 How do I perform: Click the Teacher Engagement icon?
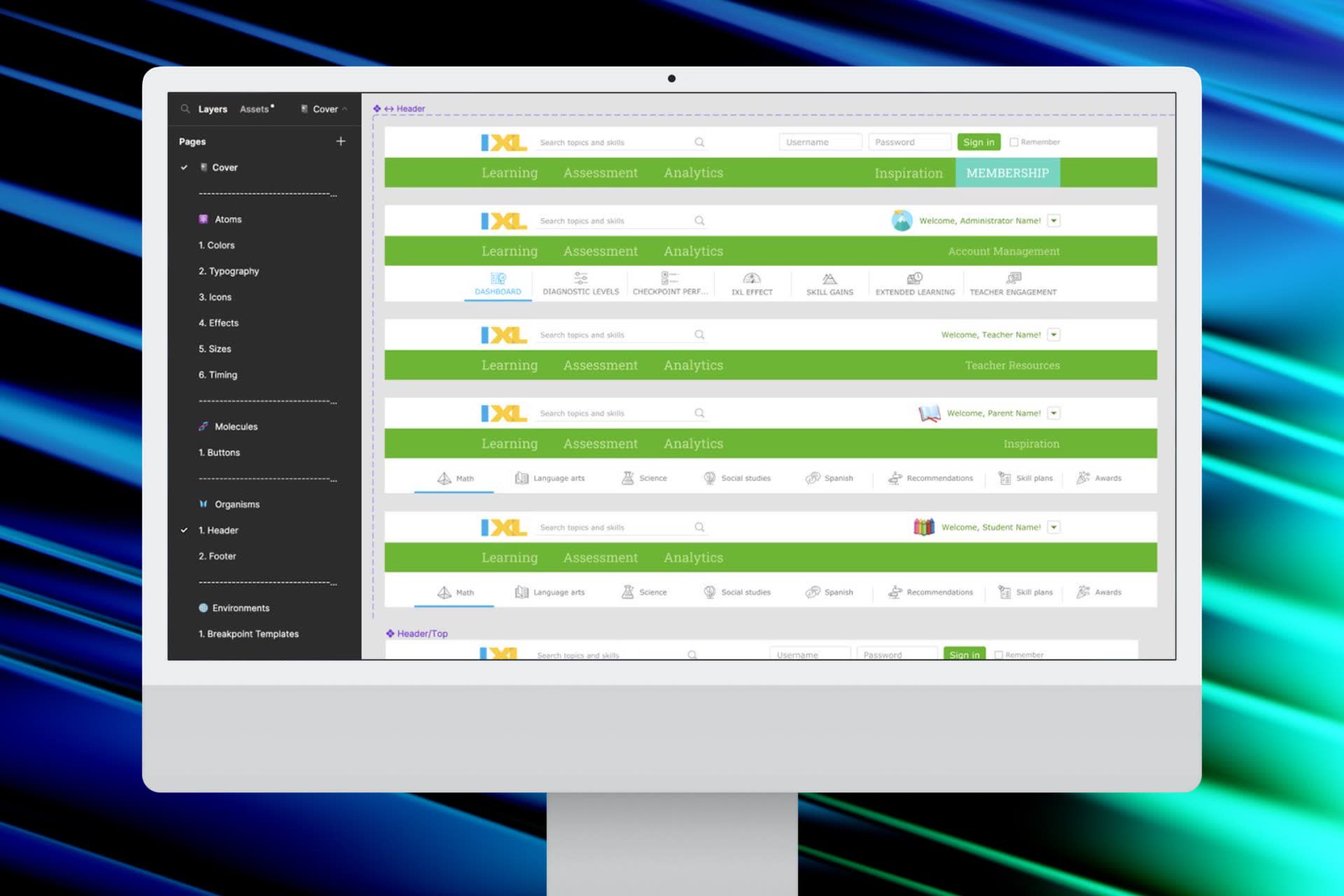pos(1013,279)
